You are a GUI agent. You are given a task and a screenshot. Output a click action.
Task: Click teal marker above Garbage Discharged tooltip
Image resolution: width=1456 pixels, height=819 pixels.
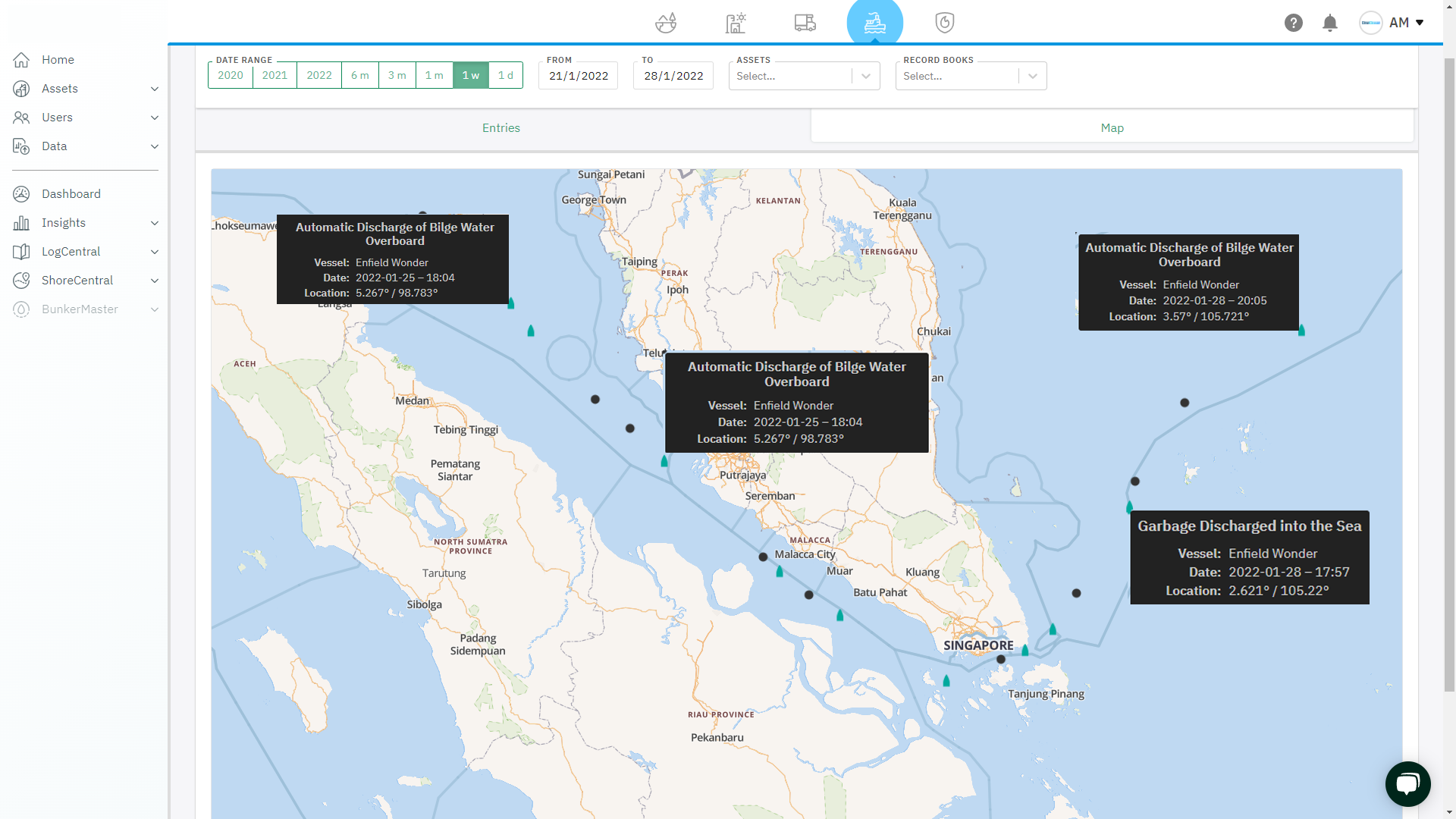click(x=1129, y=507)
